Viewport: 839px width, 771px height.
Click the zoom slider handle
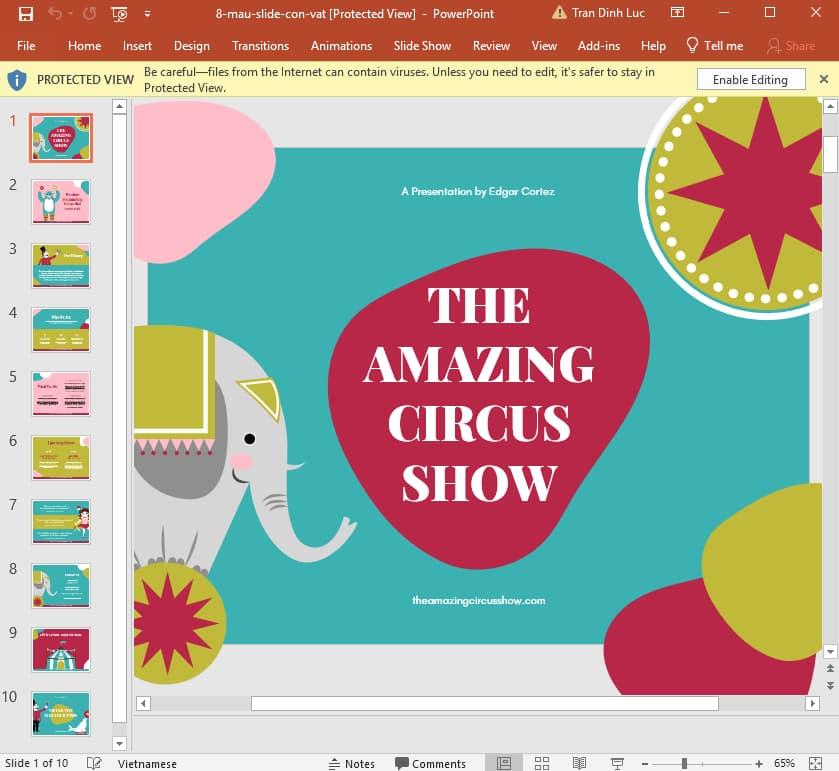coord(684,763)
